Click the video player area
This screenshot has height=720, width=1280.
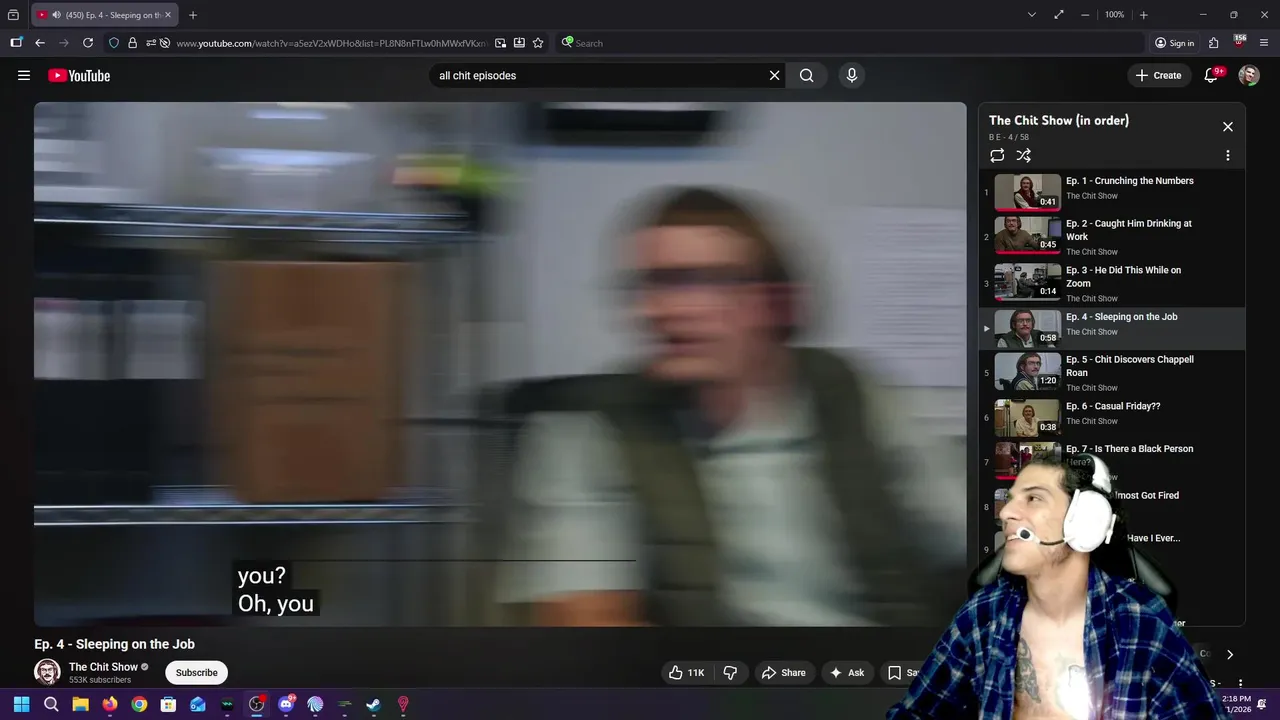pyautogui.click(x=500, y=364)
